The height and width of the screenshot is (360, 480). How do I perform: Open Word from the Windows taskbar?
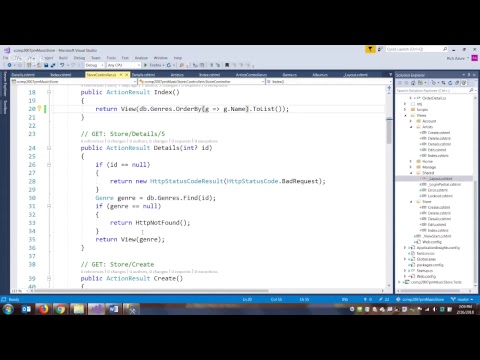click(114, 309)
